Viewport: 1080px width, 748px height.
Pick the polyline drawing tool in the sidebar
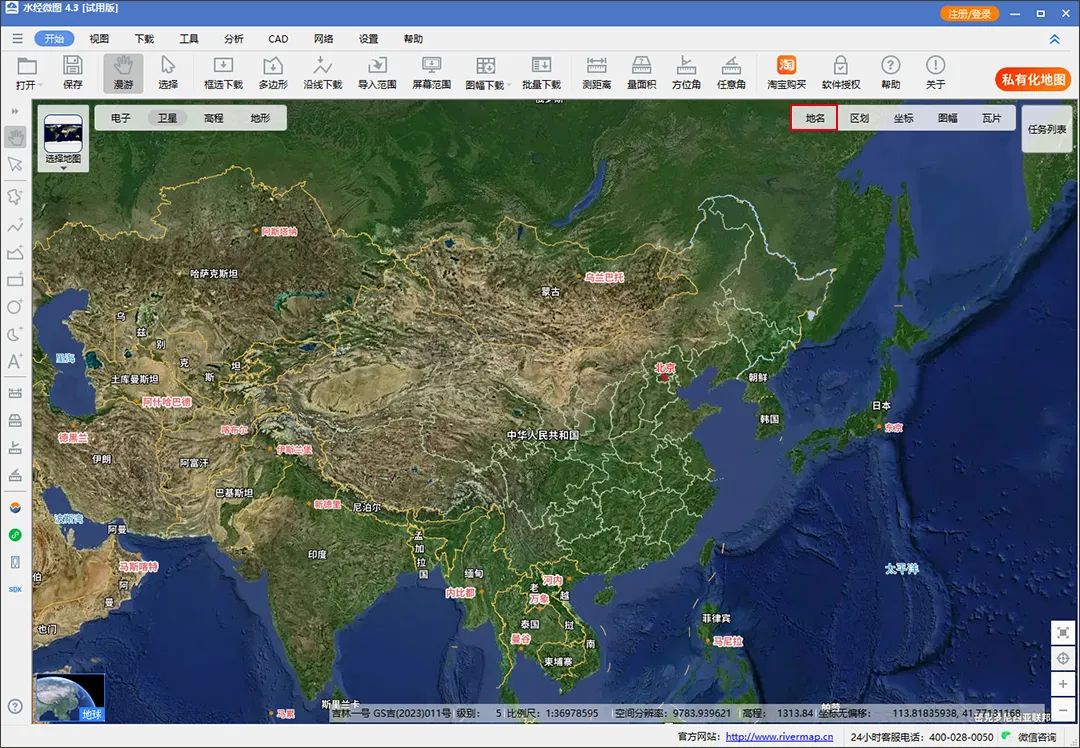(x=15, y=225)
